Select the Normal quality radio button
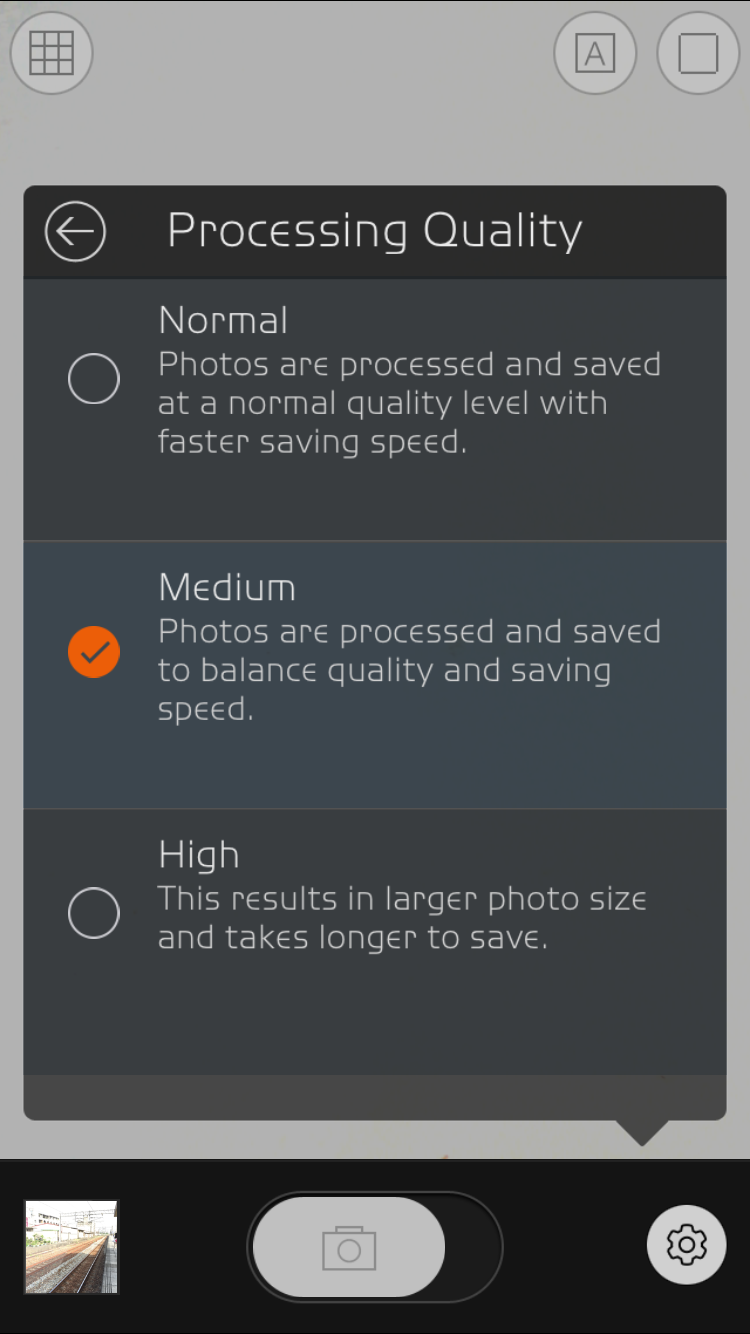Screen dimensions: 750x1334 point(94,379)
